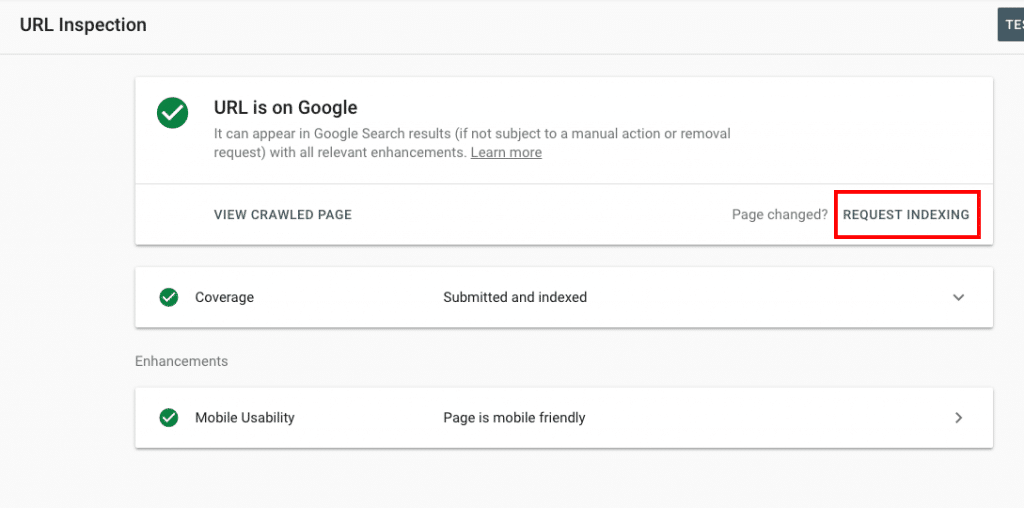Click the Coverage row label
The width and height of the screenshot is (1024, 508).
224,297
